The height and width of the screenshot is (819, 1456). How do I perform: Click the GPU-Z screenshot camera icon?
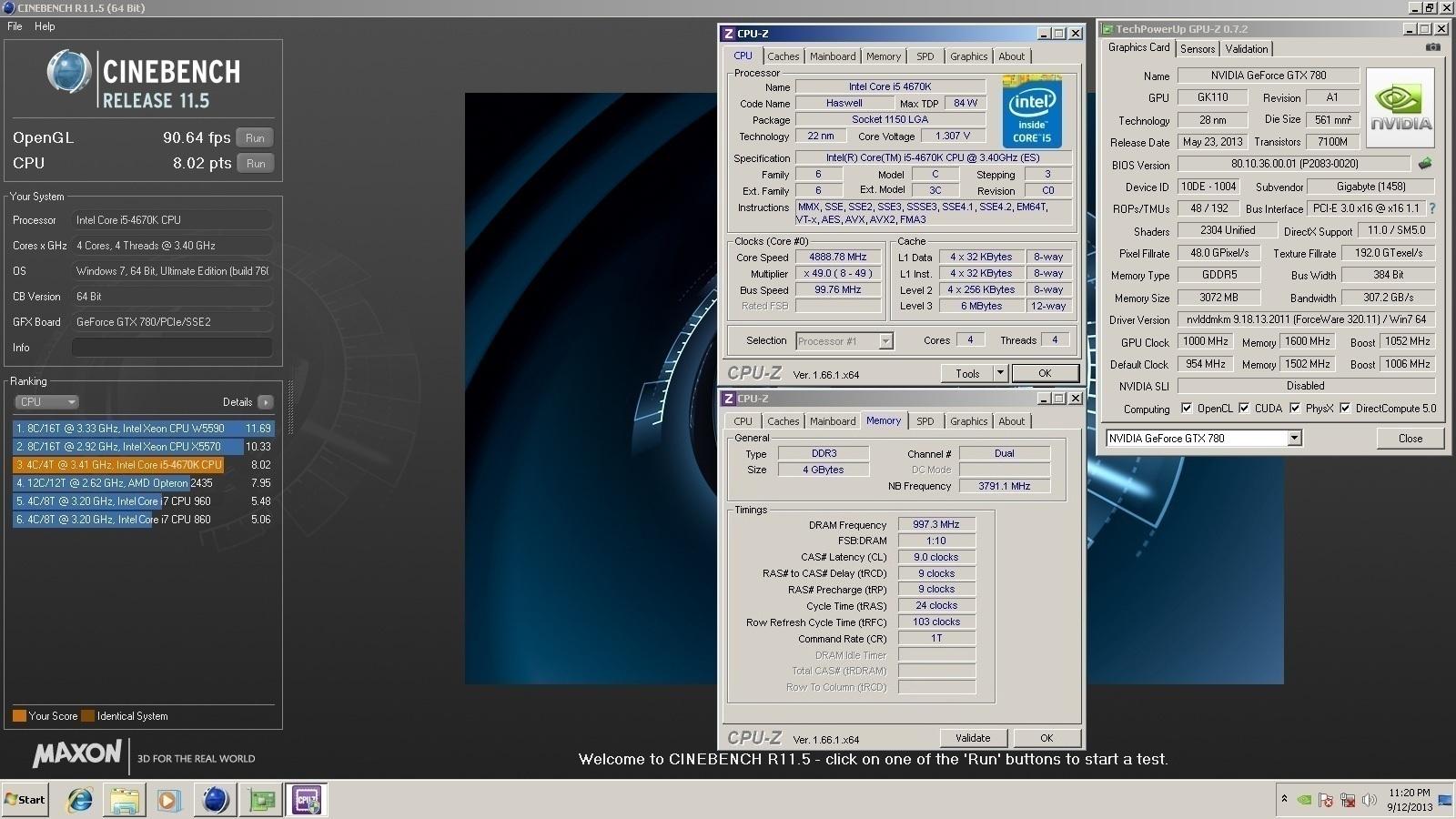1432,48
